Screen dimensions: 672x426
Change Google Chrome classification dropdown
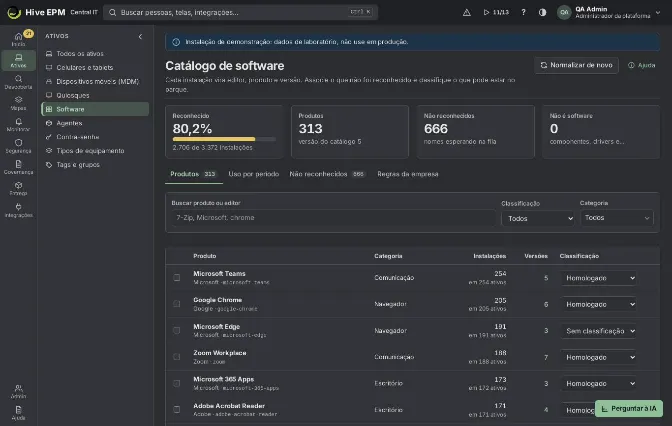tap(599, 304)
